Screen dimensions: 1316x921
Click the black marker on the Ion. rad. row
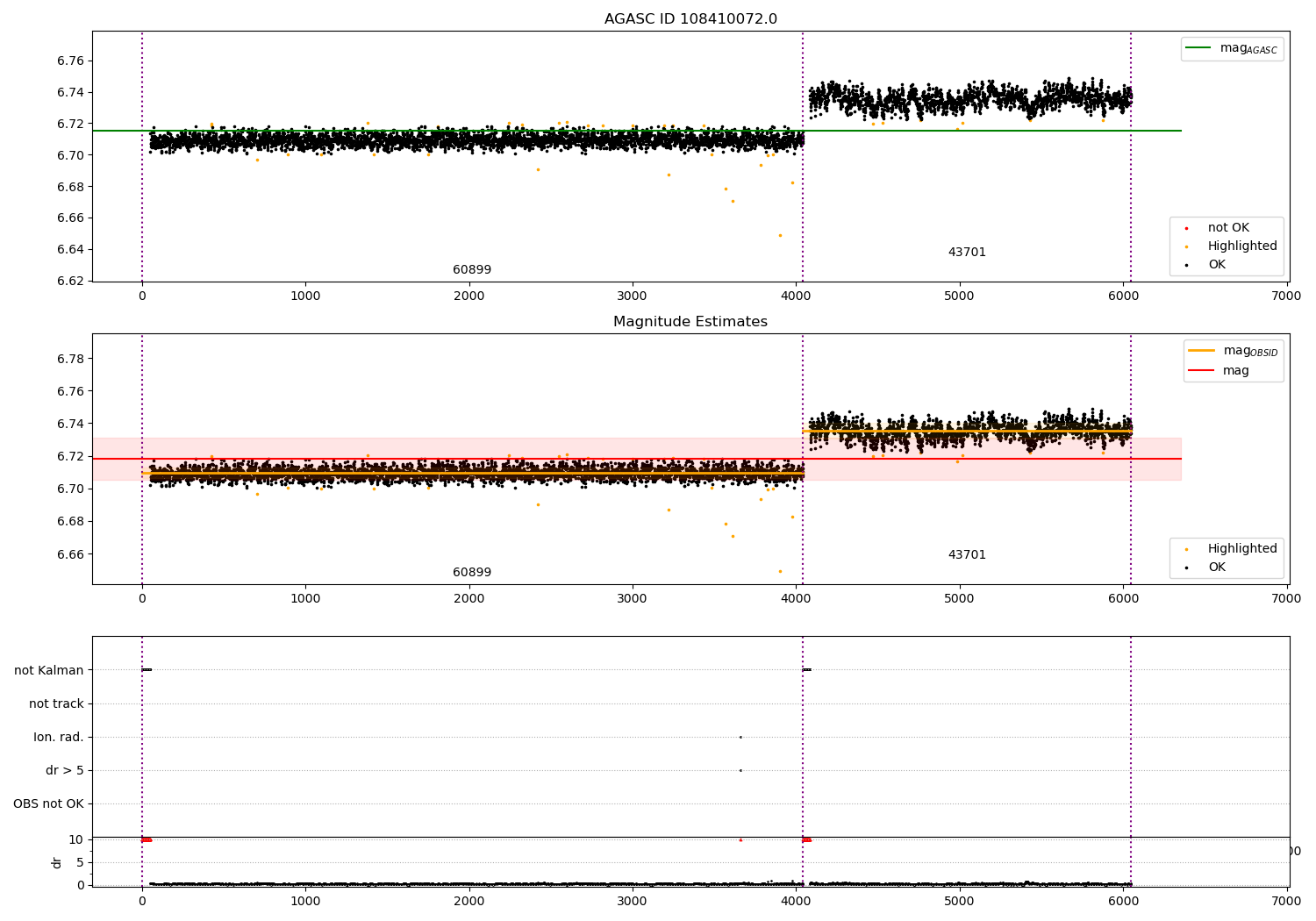(x=740, y=737)
